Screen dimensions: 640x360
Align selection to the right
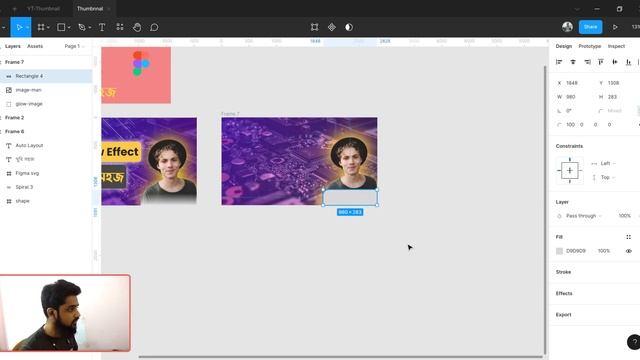[587, 62]
